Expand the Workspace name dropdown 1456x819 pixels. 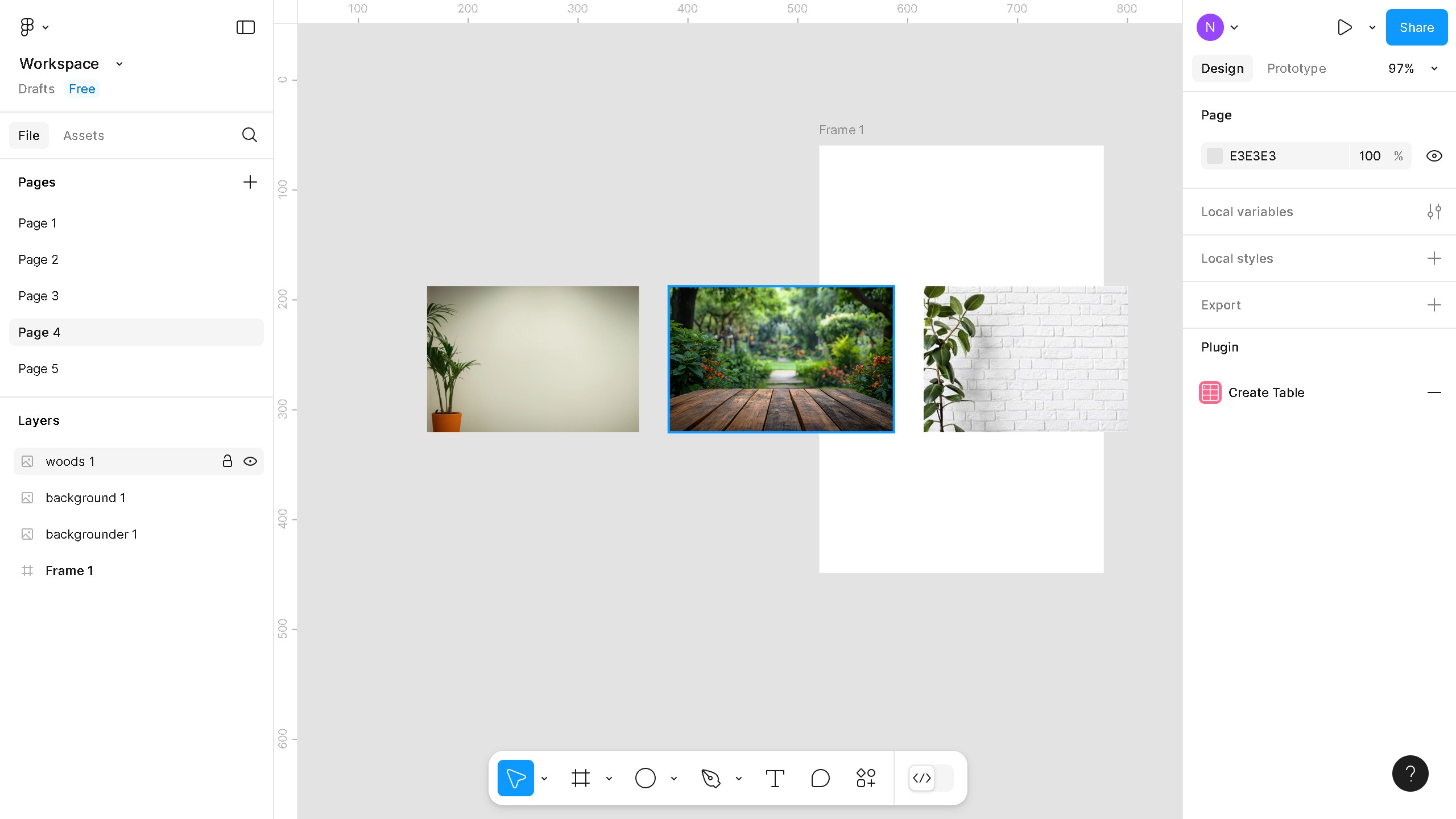tap(119, 64)
